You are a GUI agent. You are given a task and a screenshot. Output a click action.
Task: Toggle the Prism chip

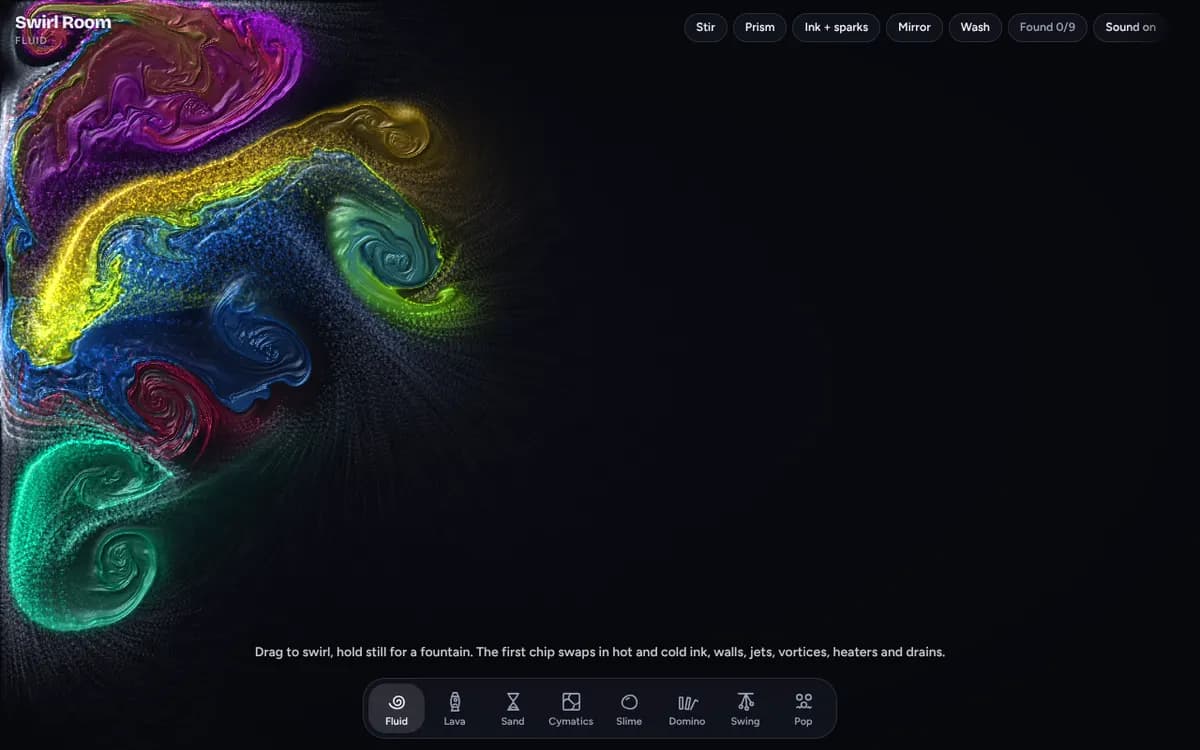point(760,27)
